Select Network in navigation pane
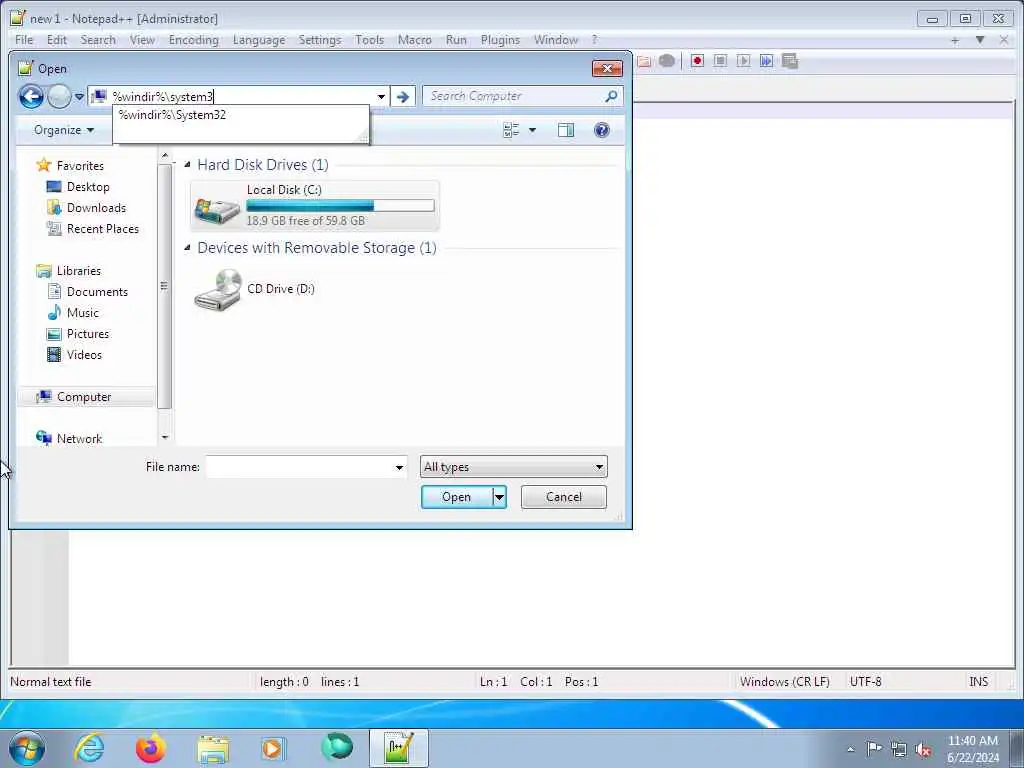The height and width of the screenshot is (768, 1024). coord(79,439)
